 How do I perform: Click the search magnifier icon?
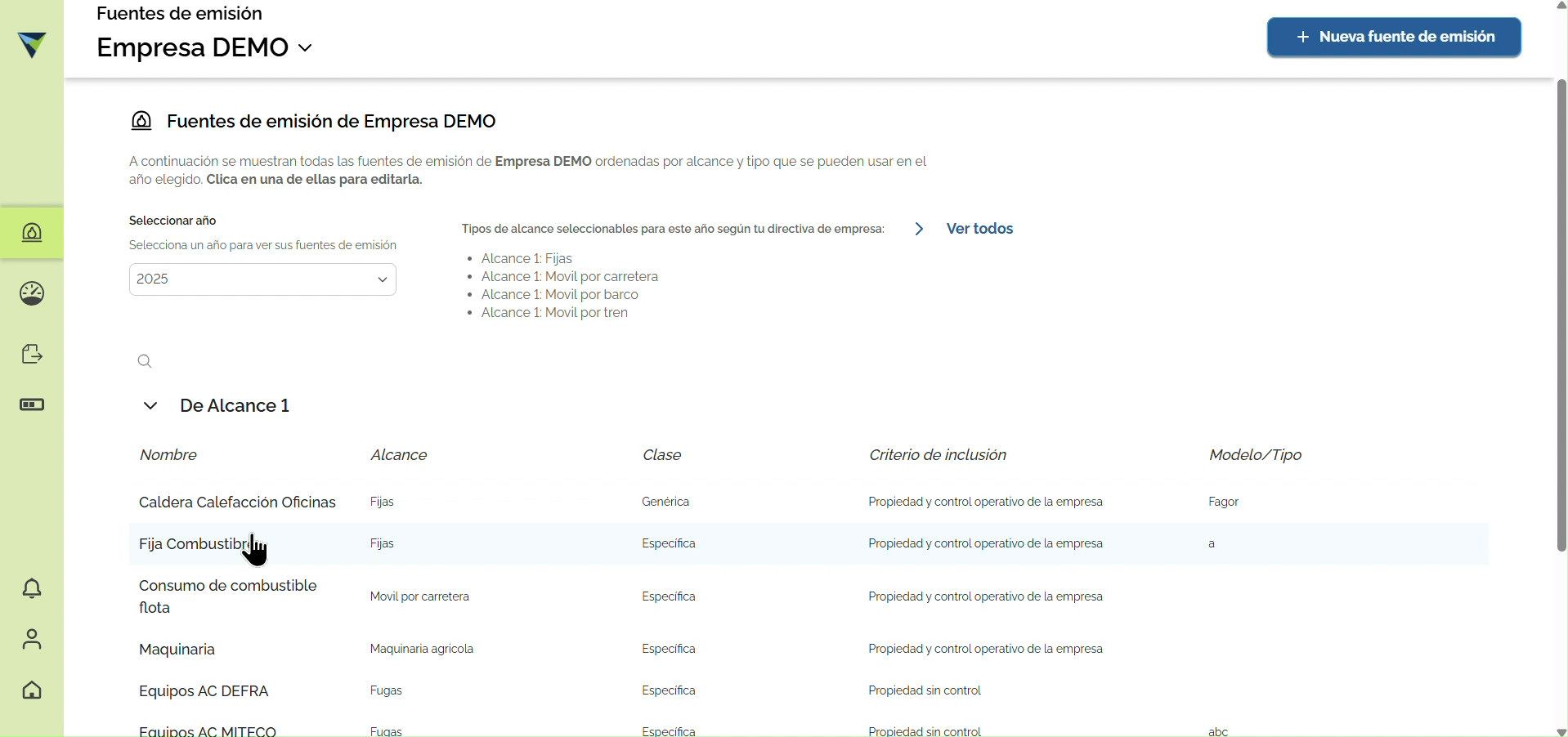pyautogui.click(x=145, y=361)
